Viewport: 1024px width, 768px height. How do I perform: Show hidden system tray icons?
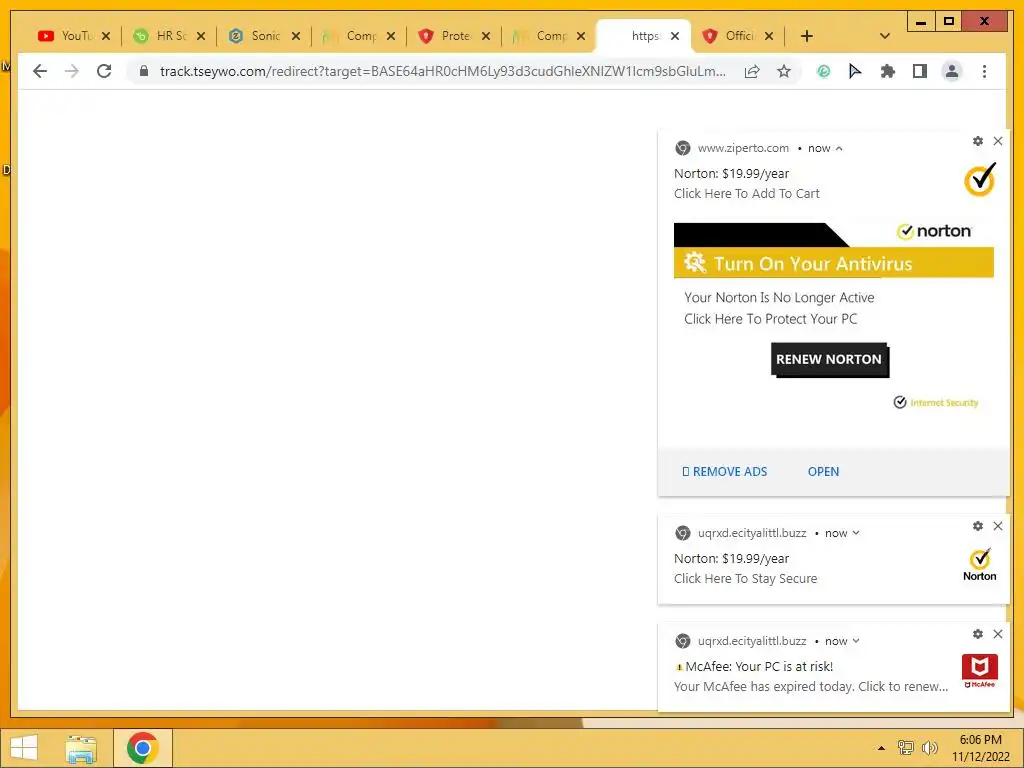(881, 748)
